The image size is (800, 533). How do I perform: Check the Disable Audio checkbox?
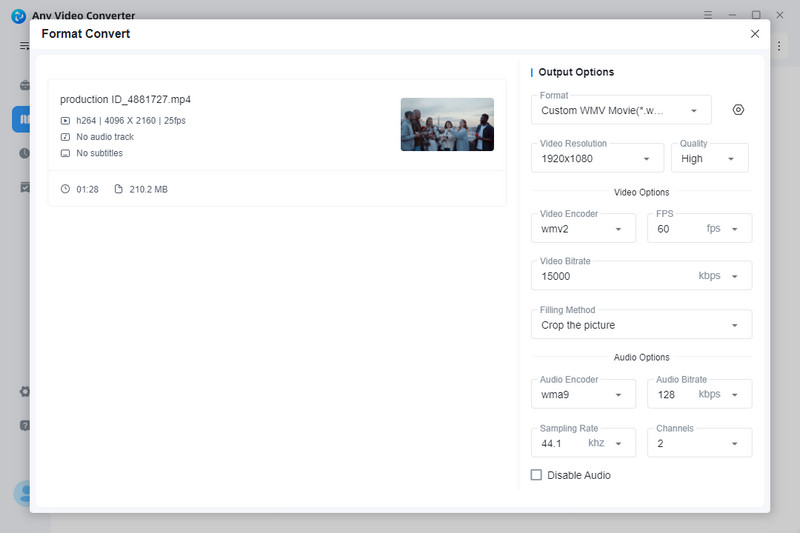(x=536, y=475)
